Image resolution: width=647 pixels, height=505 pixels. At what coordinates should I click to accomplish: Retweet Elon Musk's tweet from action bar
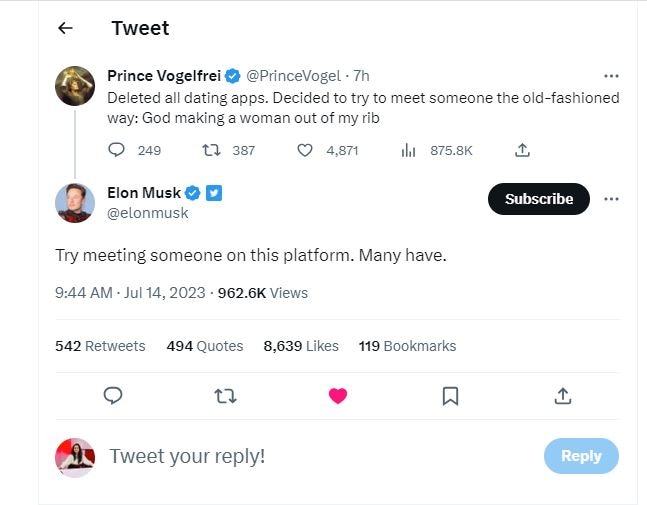(x=225, y=396)
